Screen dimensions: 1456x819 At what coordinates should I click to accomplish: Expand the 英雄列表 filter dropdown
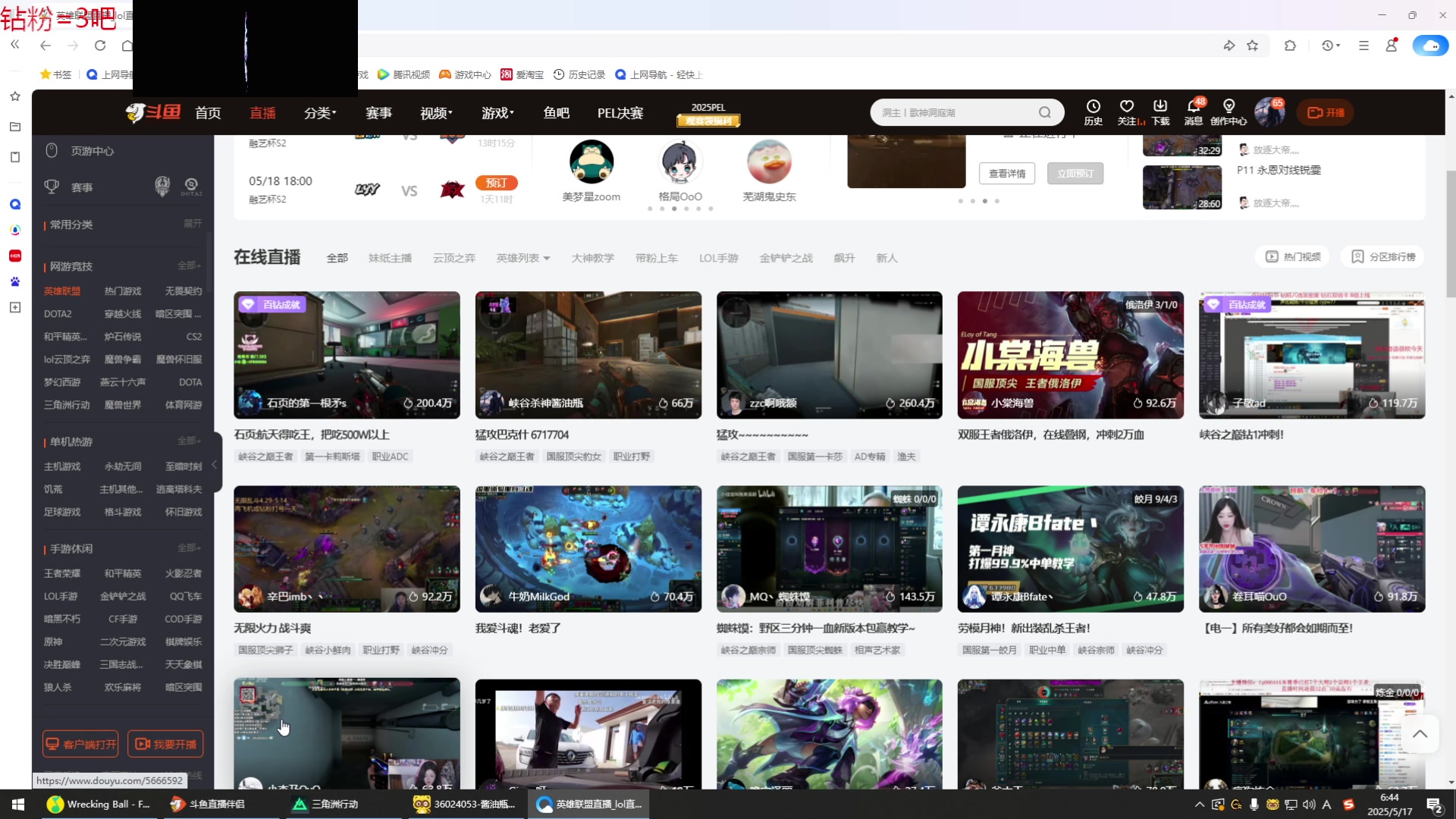coord(523,258)
